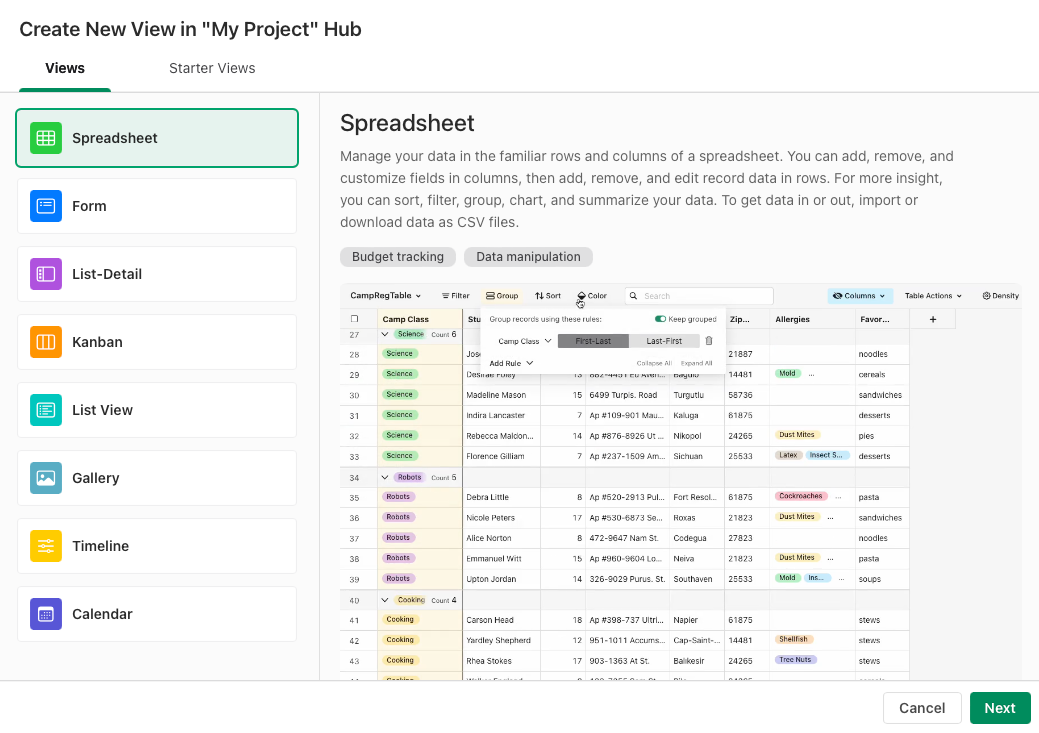Click the Density setting in preview
The height and width of the screenshot is (733, 1039).
point(1001,296)
